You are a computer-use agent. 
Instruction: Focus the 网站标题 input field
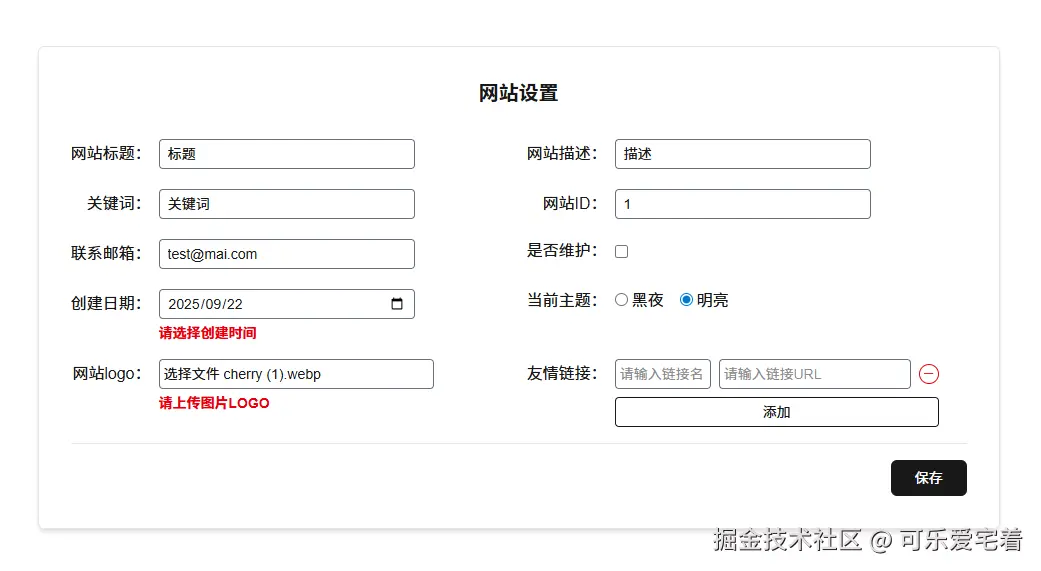click(x=286, y=154)
